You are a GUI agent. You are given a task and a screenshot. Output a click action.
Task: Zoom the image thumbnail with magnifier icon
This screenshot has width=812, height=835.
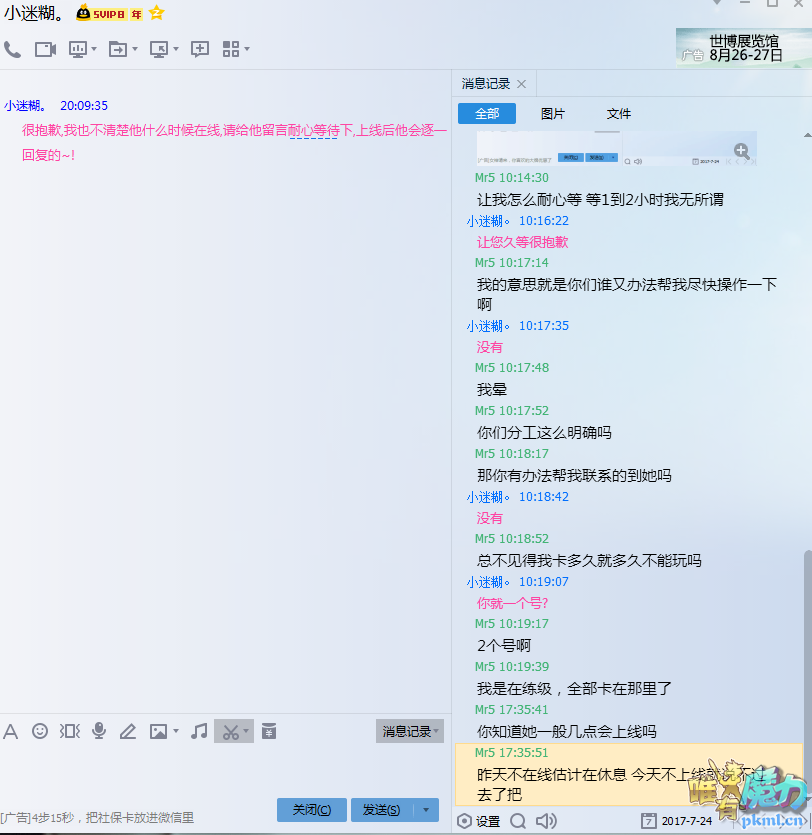741,151
